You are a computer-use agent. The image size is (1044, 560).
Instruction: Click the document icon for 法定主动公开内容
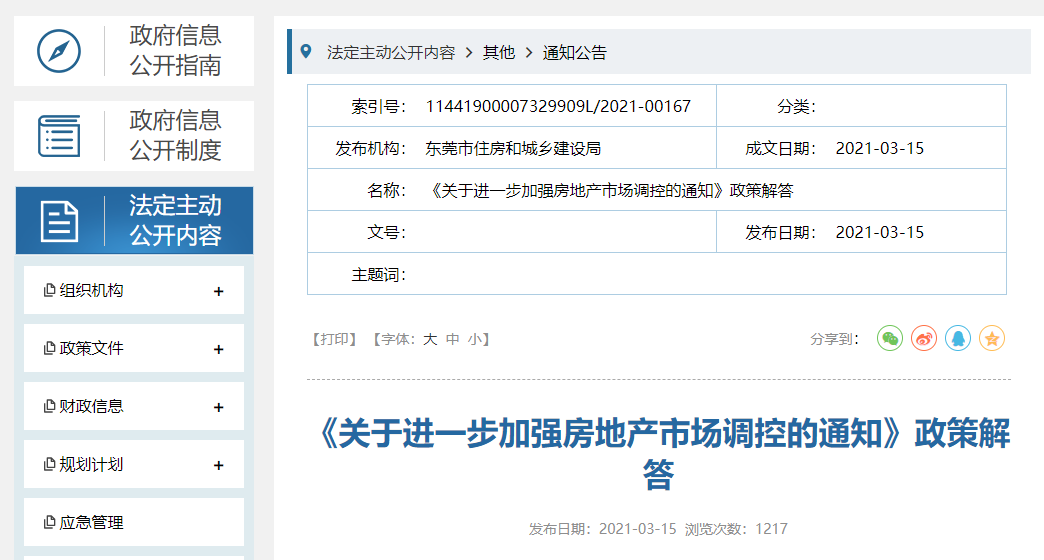point(59,221)
